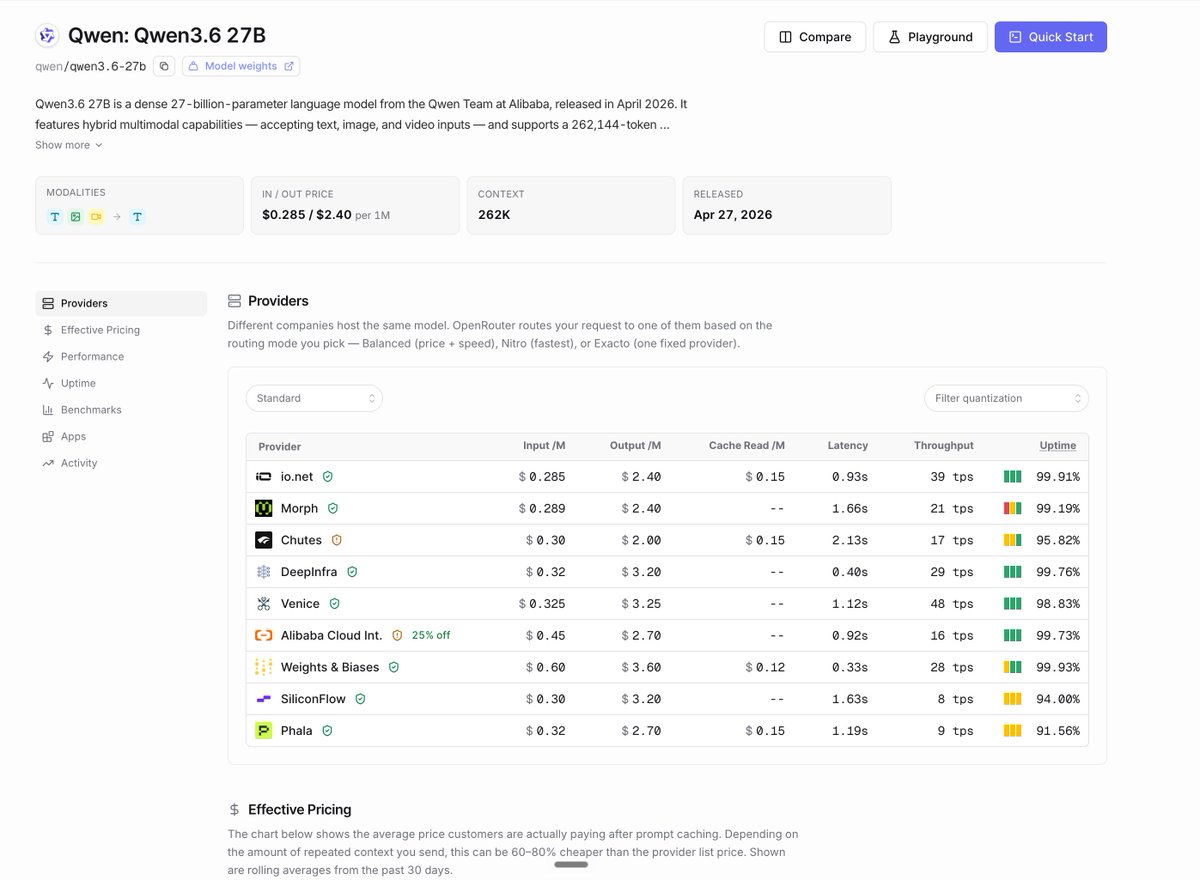Click the green shield beside DeepInfra
The width and height of the screenshot is (1200, 880).
pyautogui.click(x=352, y=572)
